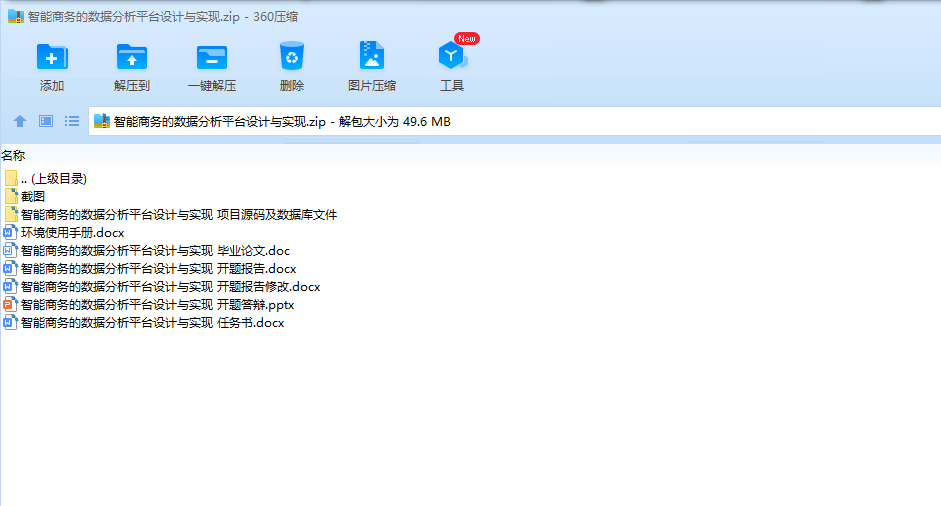Select file name ending 毕业论文.doc
The height and width of the screenshot is (506, 941).
155,250
